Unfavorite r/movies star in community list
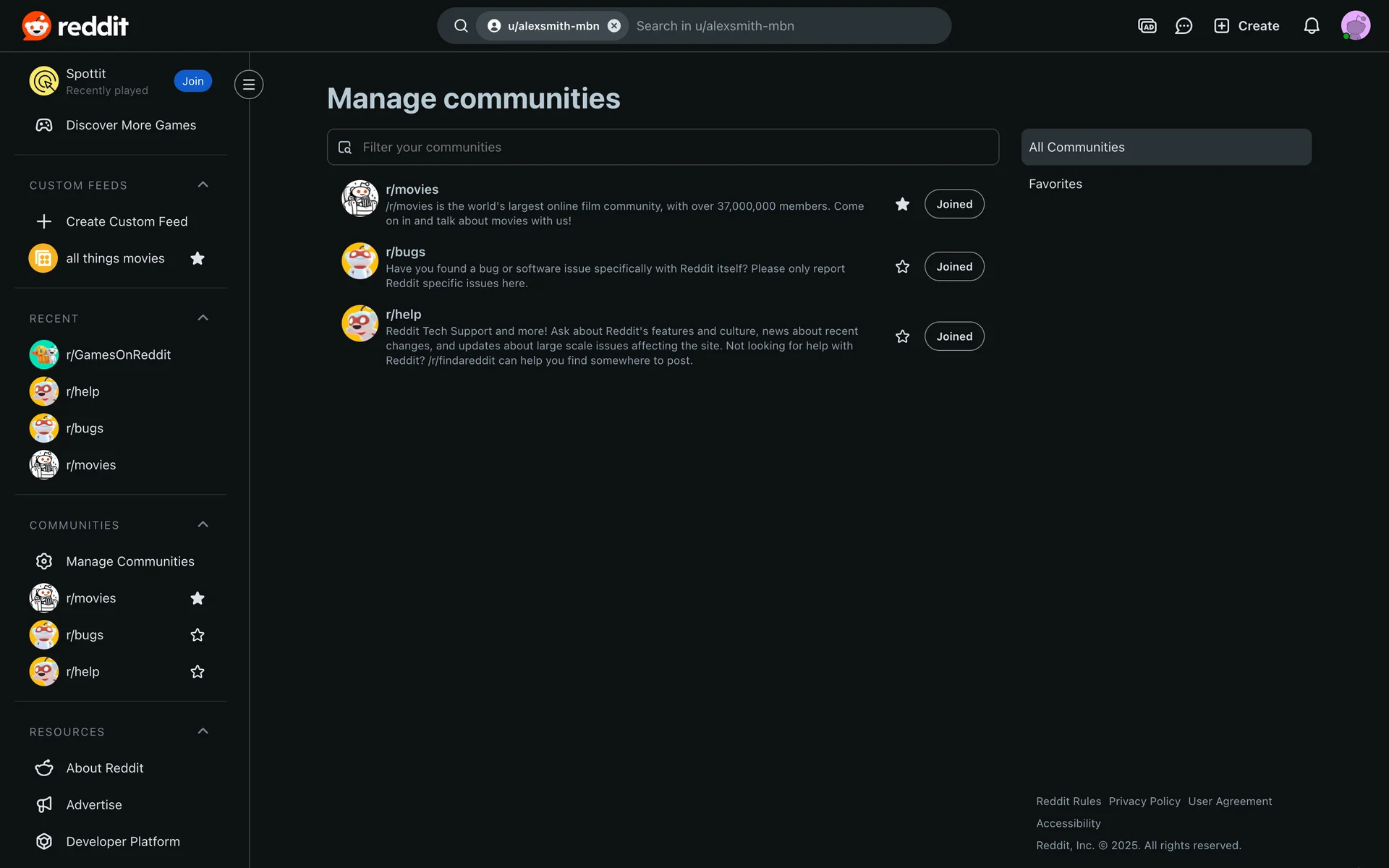Viewport: 1389px width, 868px height. 902,205
